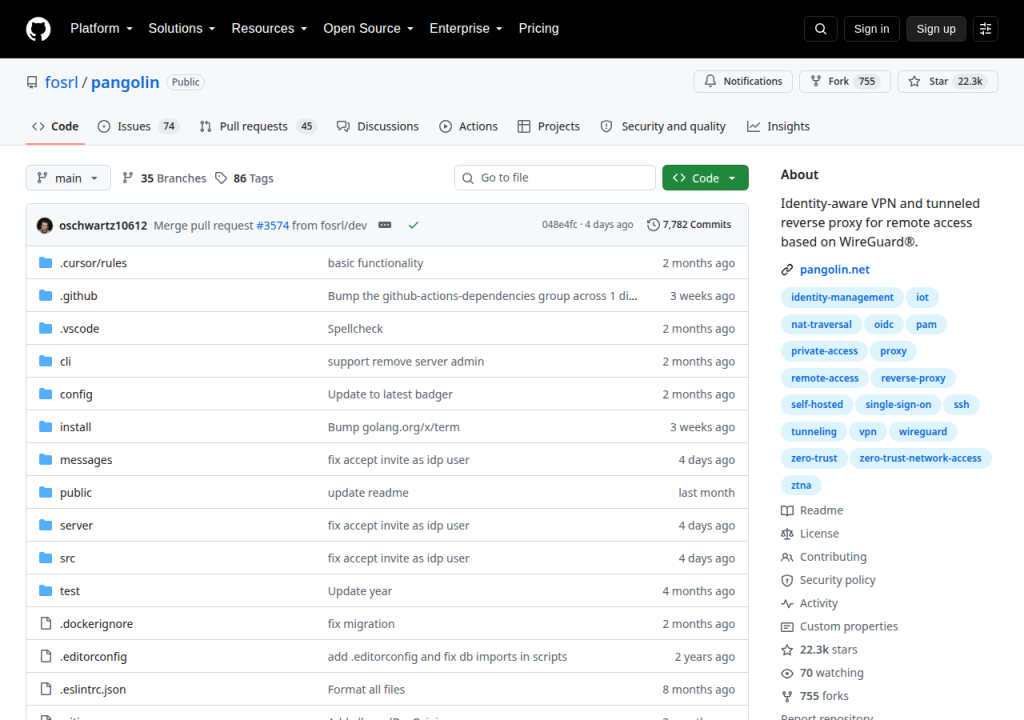Click the .cursor/rules folder icon
This screenshot has width=1024, height=720.
(45, 263)
